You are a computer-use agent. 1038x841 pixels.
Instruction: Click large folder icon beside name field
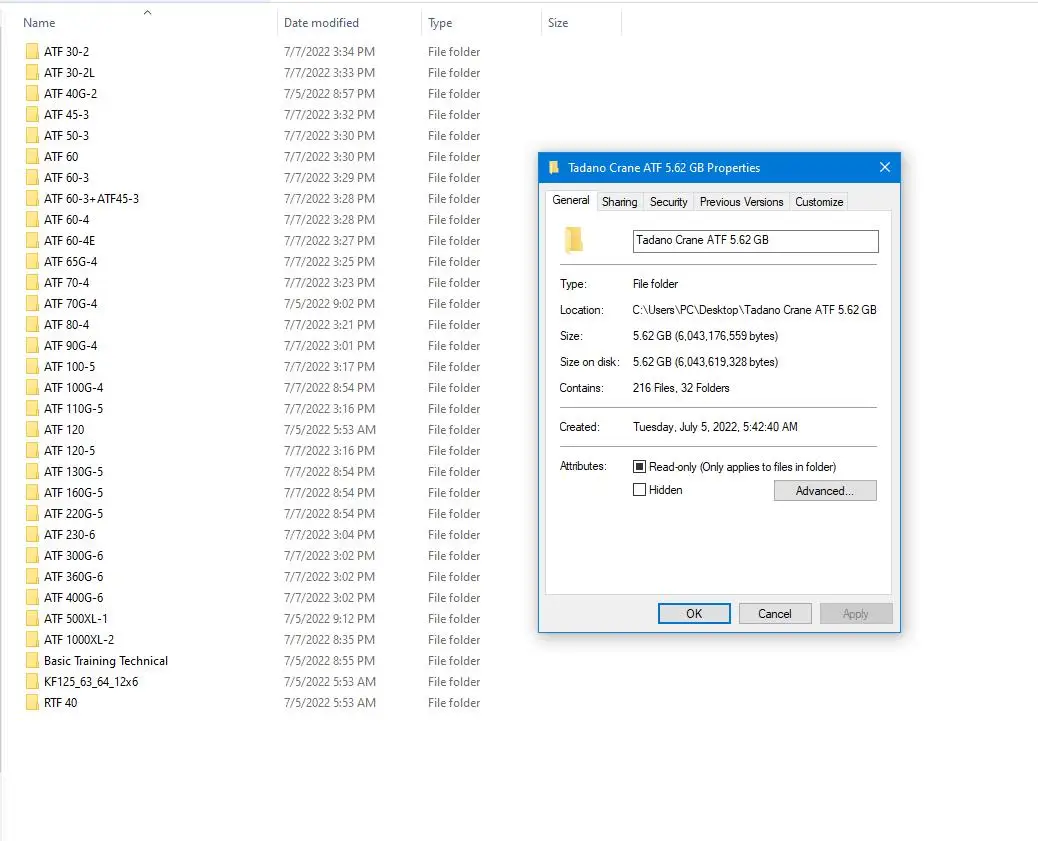coord(574,240)
